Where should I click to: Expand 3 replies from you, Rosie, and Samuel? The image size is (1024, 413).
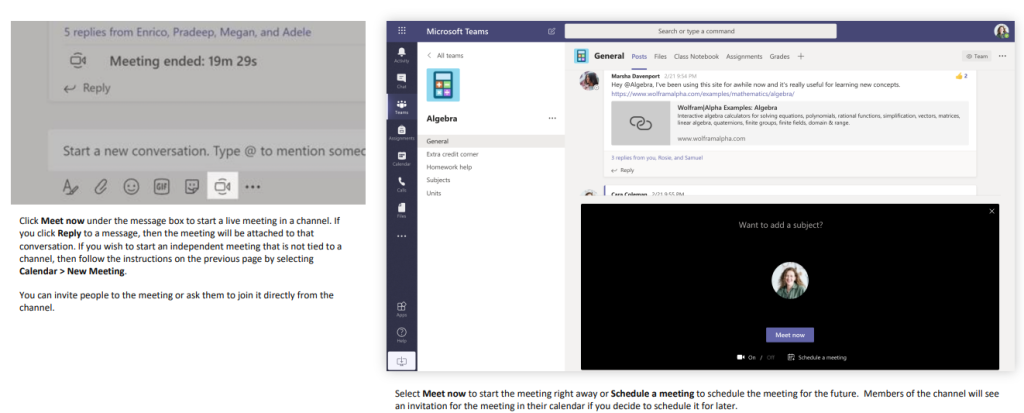tap(657, 157)
